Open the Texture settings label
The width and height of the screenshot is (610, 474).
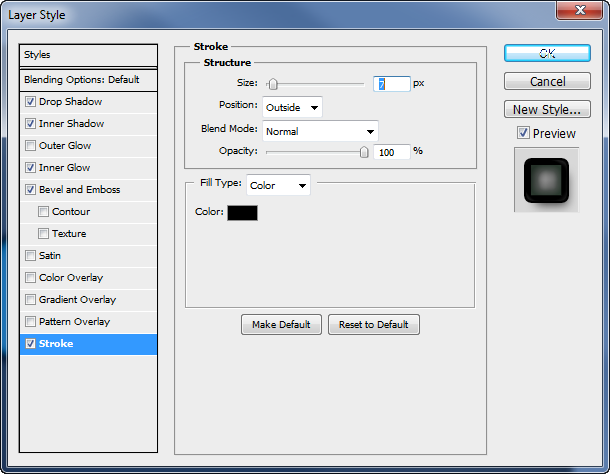tap(69, 233)
